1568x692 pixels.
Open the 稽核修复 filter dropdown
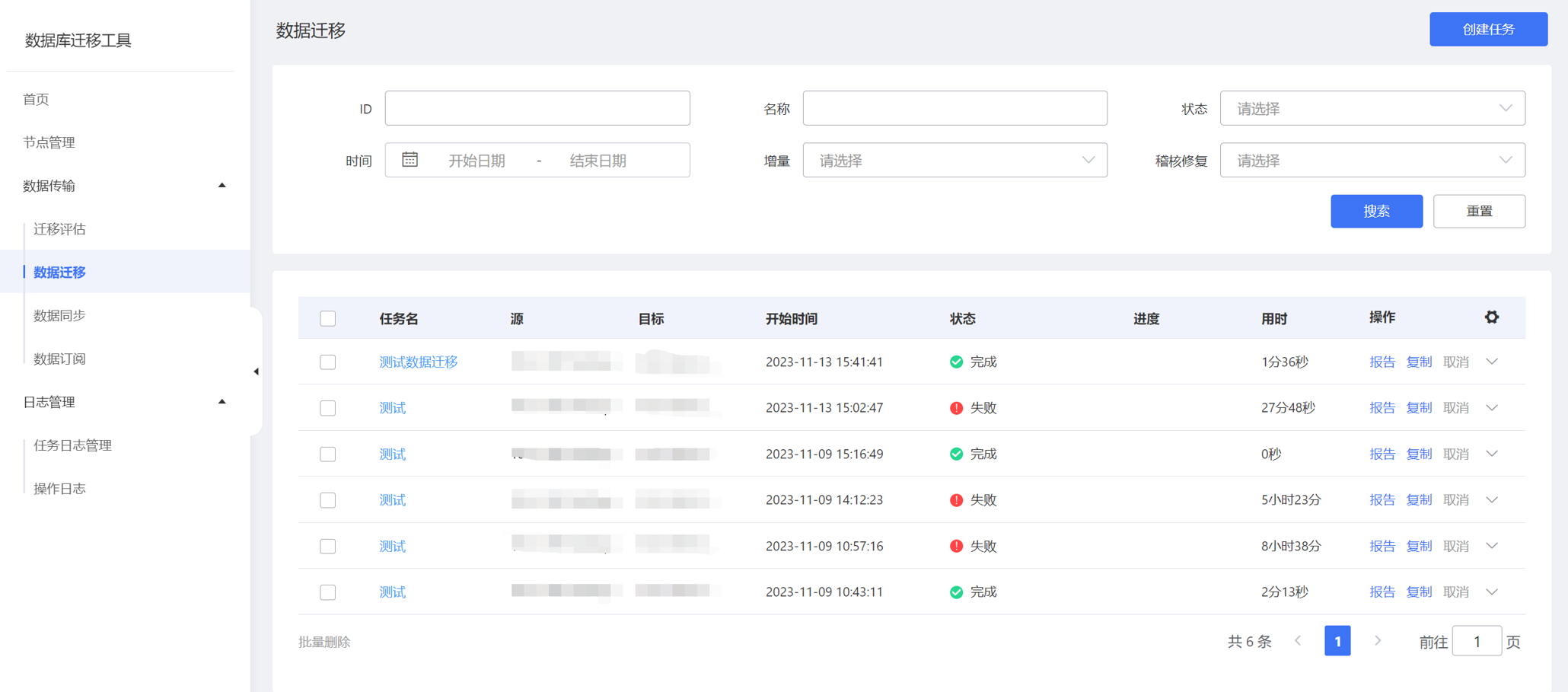pos(1372,160)
